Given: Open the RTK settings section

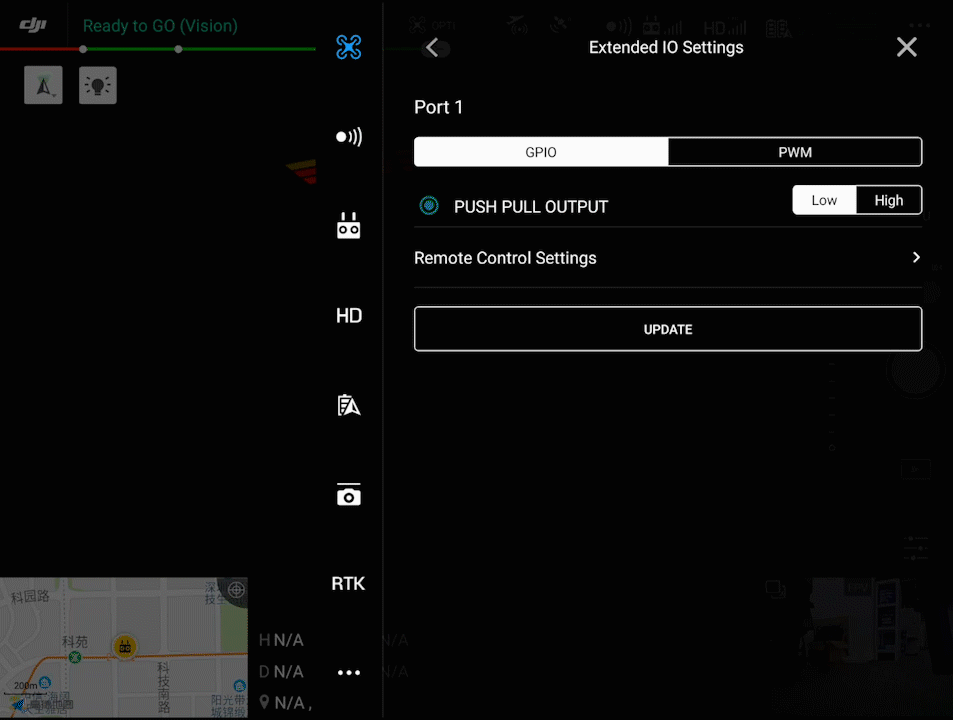Looking at the screenshot, I should (x=348, y=584).
